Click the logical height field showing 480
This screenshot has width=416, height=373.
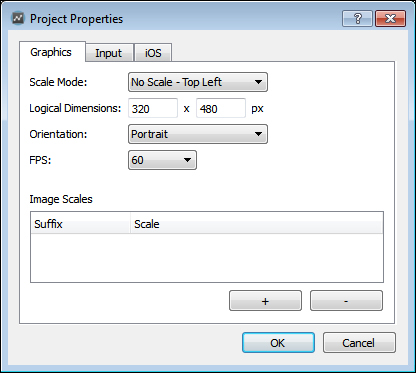tap(221, 108)
